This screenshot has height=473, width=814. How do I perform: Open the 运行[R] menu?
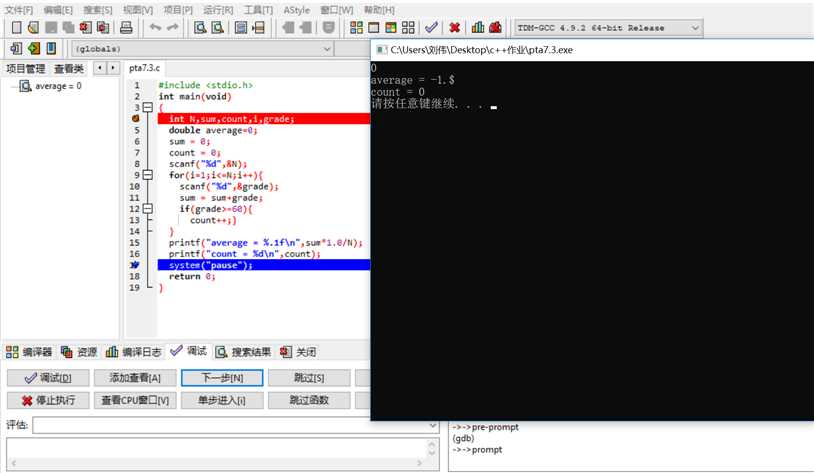click(x=218, y=10)
